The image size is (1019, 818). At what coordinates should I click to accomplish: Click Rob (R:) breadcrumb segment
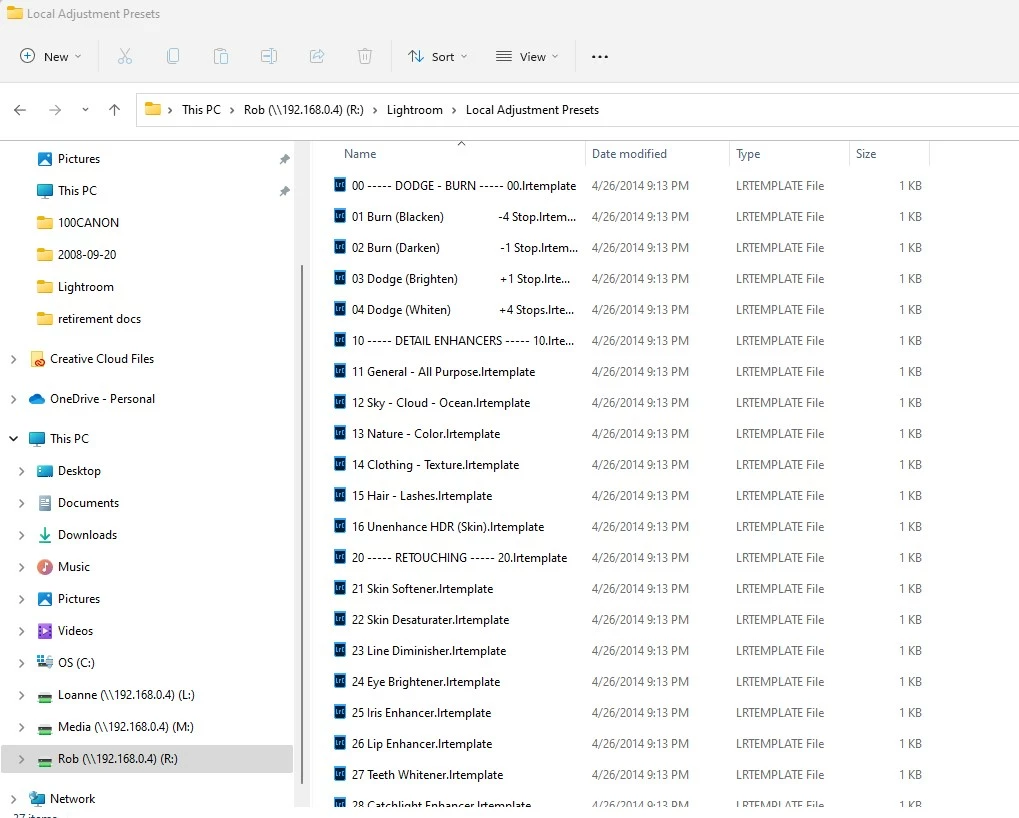click(x=303, y=110)
